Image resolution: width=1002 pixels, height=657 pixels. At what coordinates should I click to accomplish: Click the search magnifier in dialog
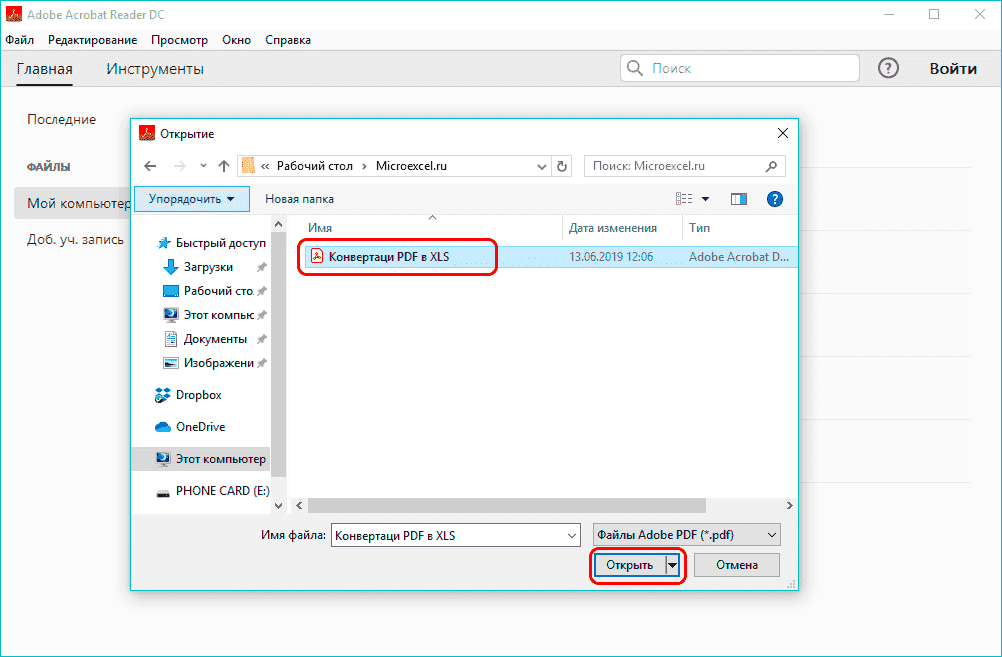[771, 166]
